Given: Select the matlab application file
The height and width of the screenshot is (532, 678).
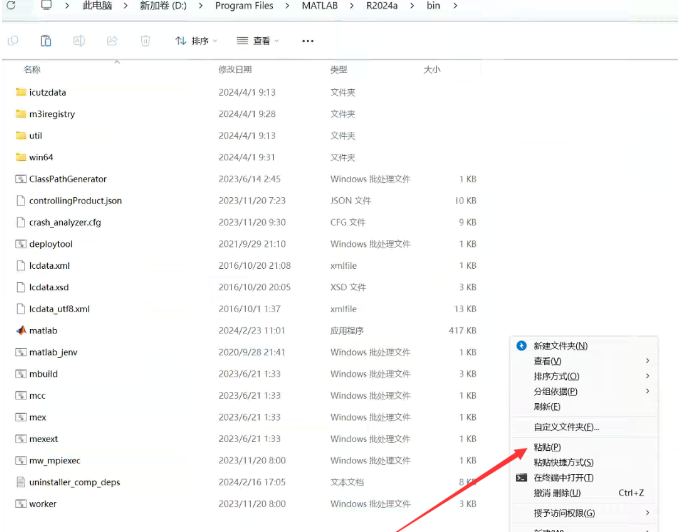Looking at the screenshot, I should (43, 330).
